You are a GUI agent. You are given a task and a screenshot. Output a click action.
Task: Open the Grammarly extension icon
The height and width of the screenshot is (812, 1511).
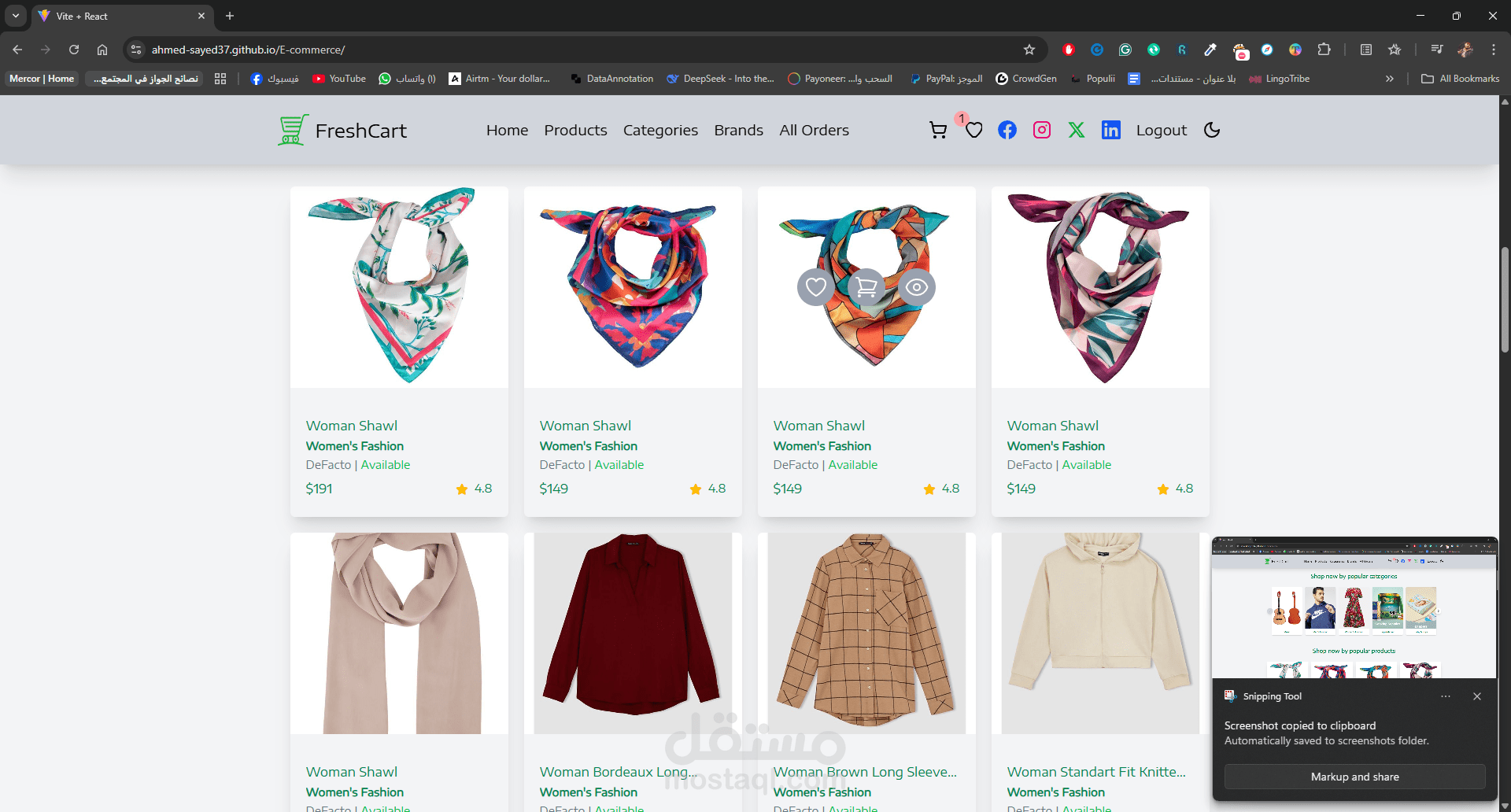point(1125,50)
